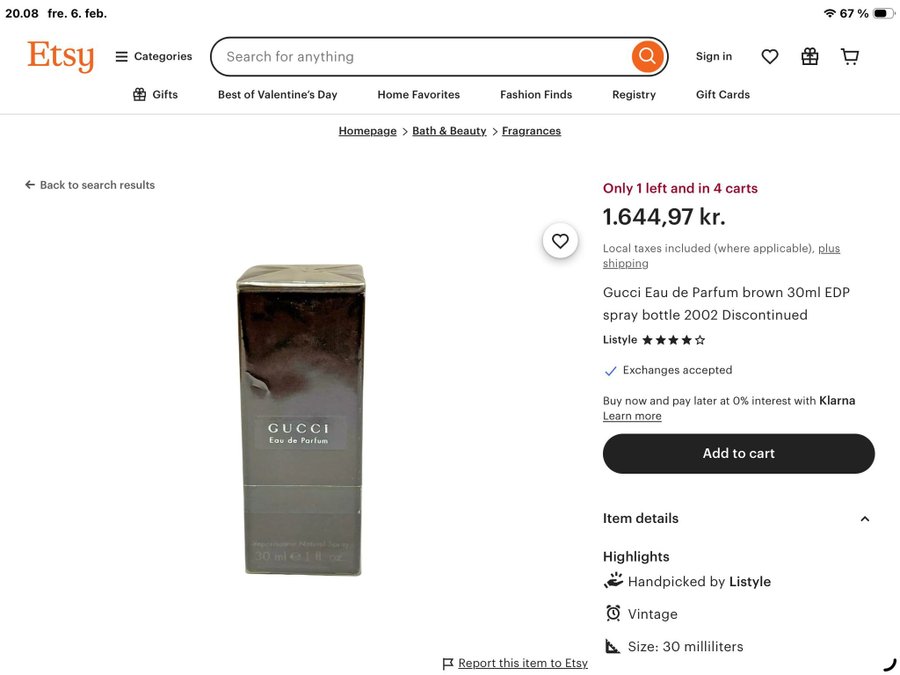Open favorites via header heart icon
This screenshot has height=675, width=900.
pos(770,57)
